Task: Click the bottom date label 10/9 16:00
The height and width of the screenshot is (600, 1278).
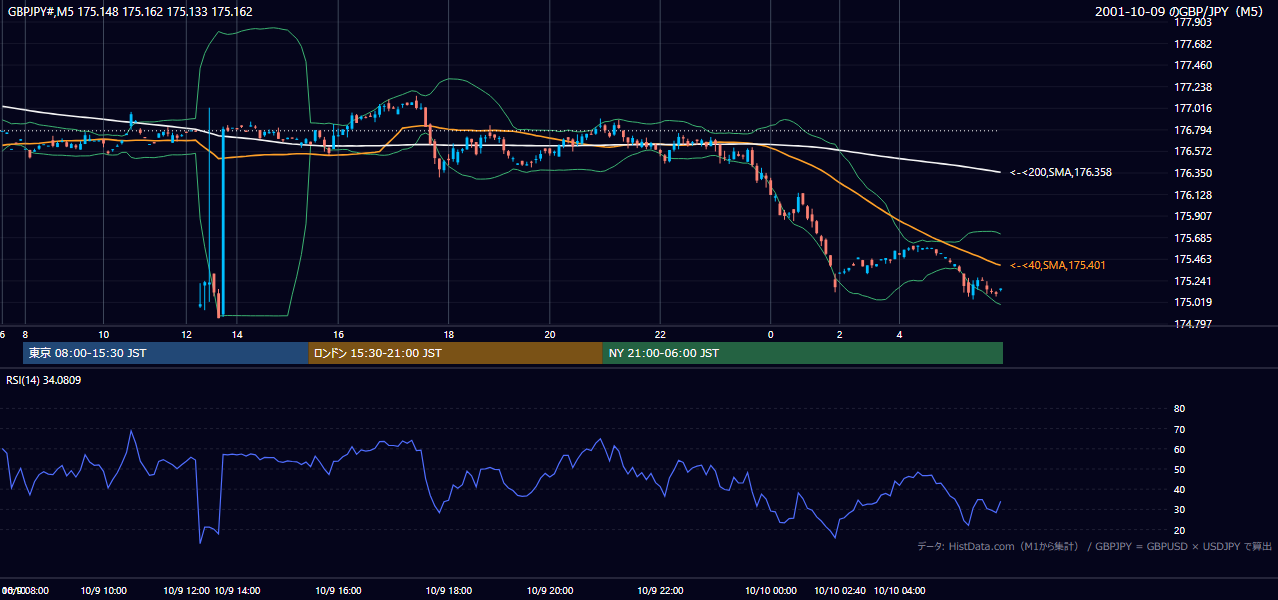Action: pyautogui.click(x=339, y=591)
